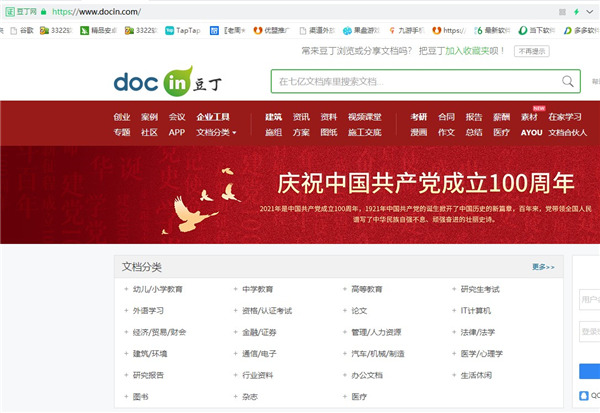Open 建筑 in the navigation bar
Image resolution: width=600 pixels, height=413 pixels.
(x=274, y=117)
